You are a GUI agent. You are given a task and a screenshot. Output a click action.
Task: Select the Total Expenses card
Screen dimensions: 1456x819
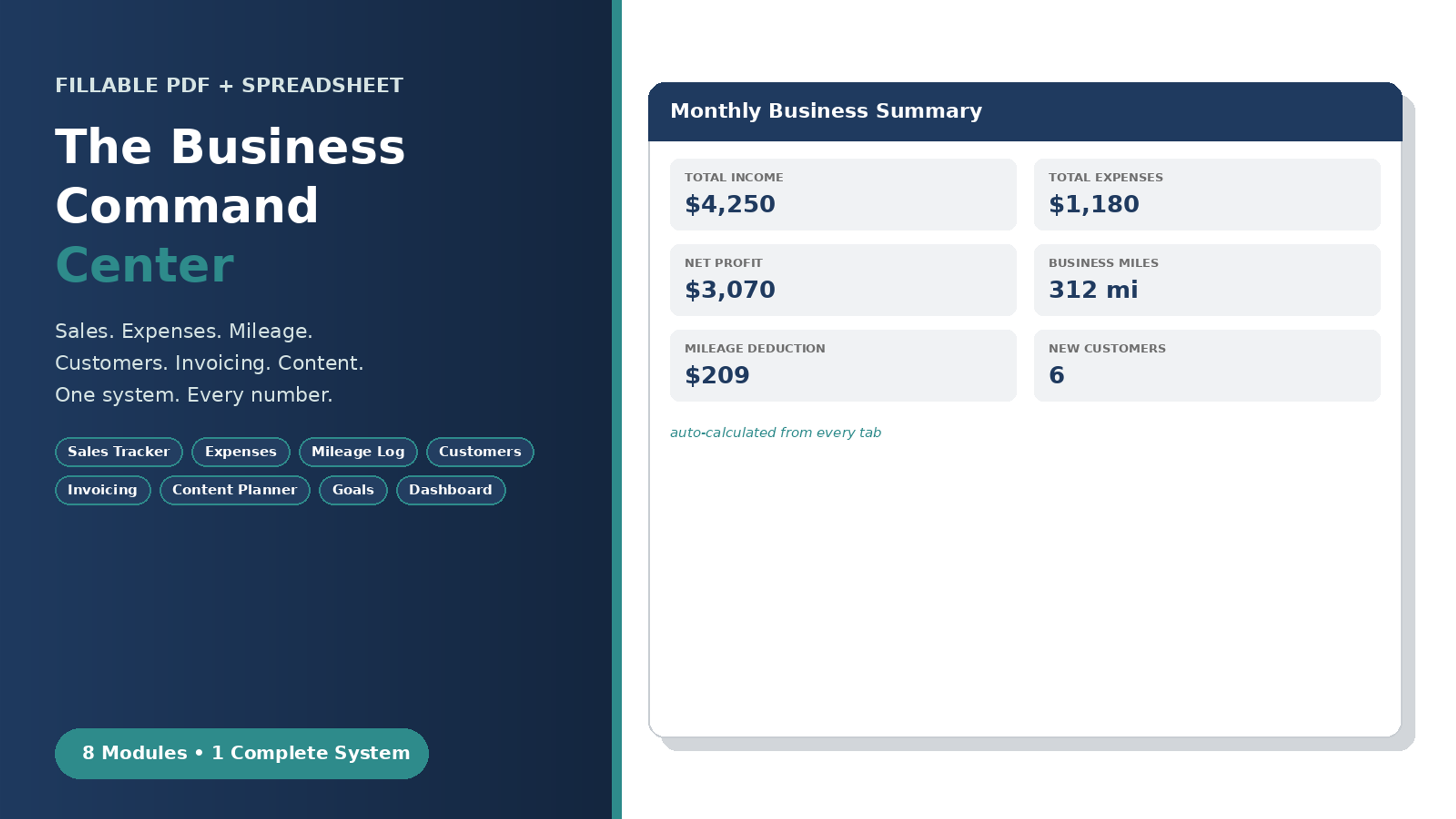[x=1207, y=195]
